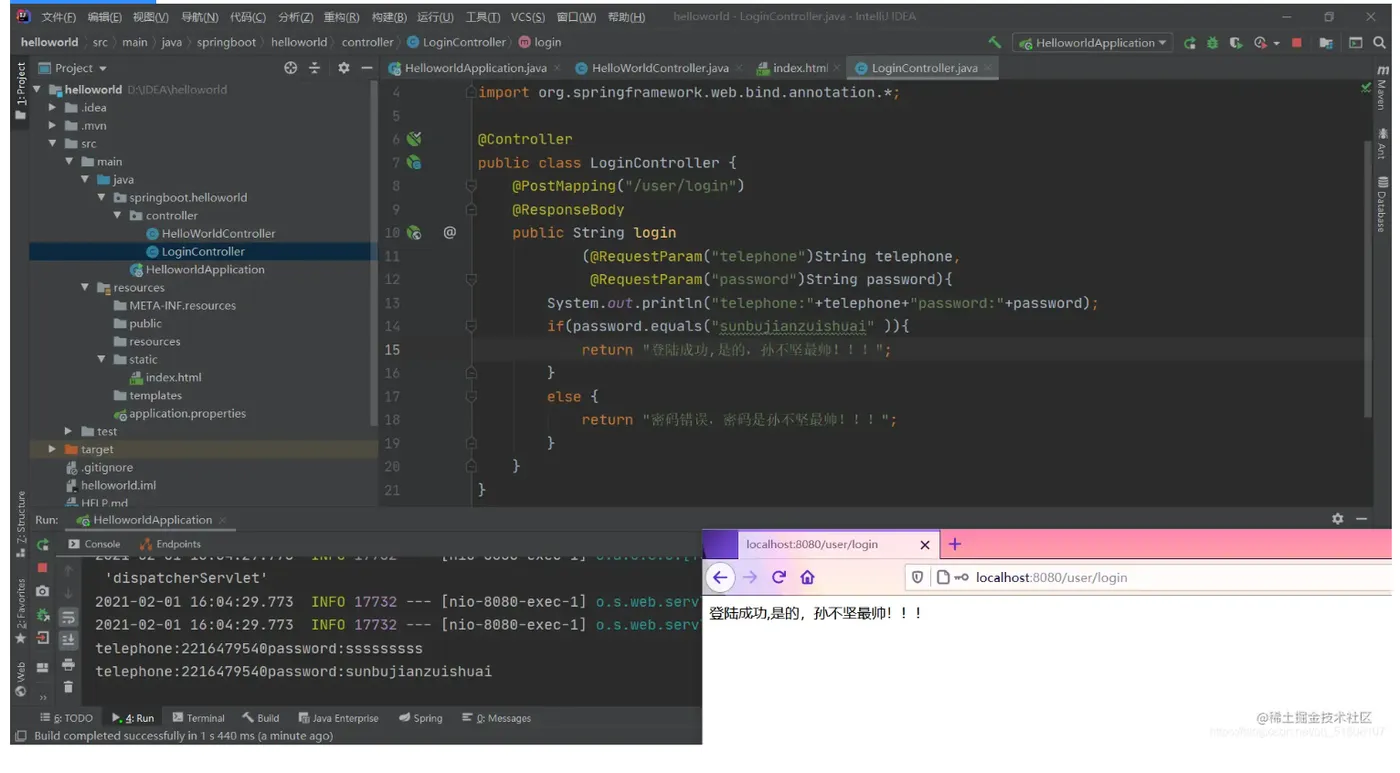Click the Spring gutter icon beside line 6

tap(414, 139)
